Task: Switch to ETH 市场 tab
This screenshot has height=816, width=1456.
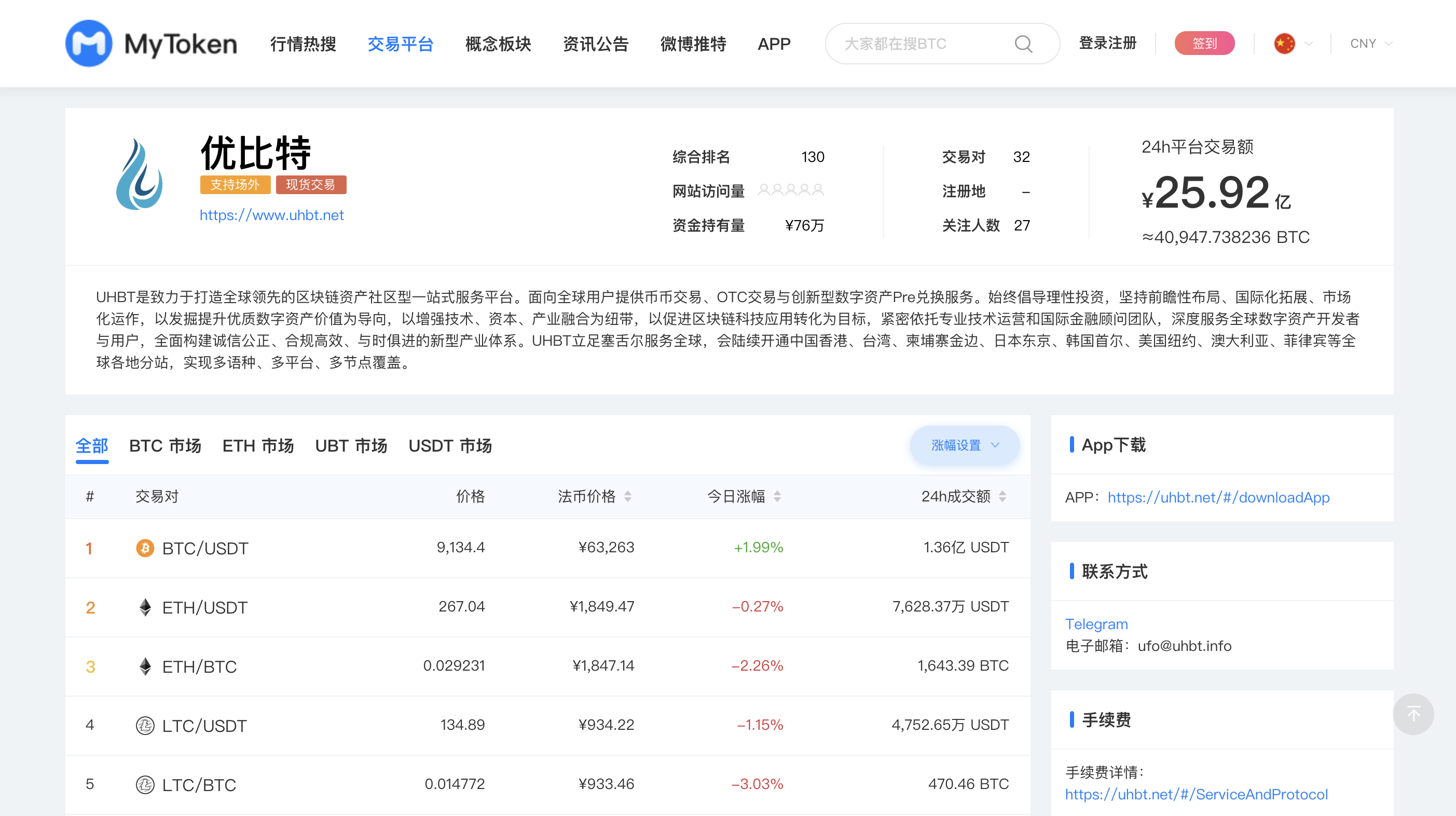Action: tap(258, 445)
